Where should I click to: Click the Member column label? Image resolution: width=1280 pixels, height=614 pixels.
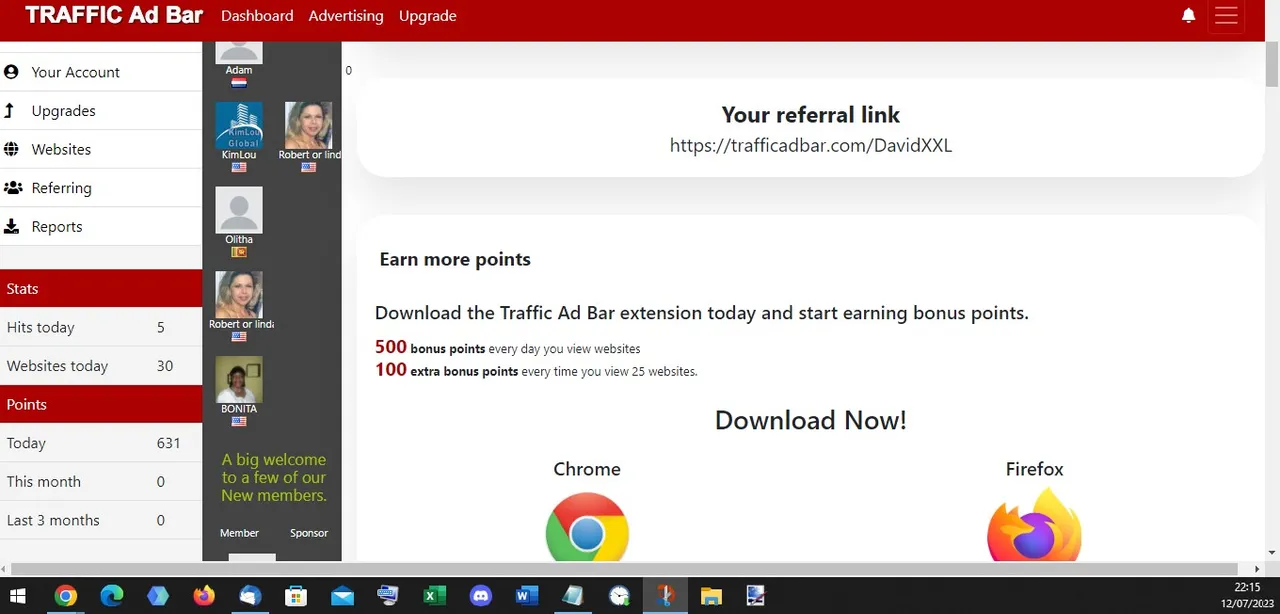[239, 533]
